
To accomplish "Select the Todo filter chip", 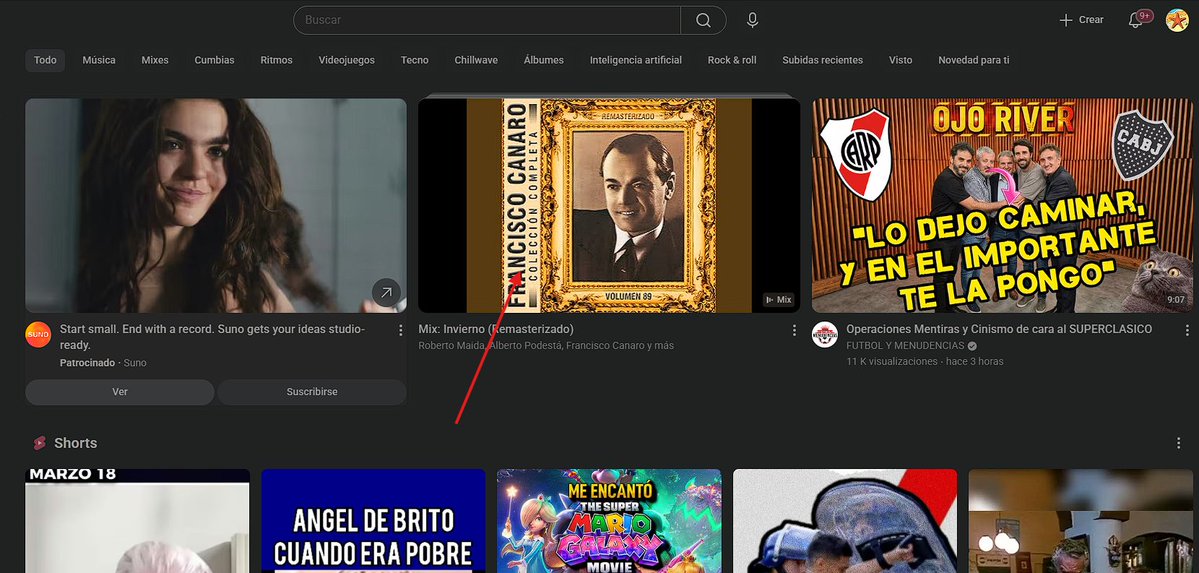I will (x=45, y=60).
